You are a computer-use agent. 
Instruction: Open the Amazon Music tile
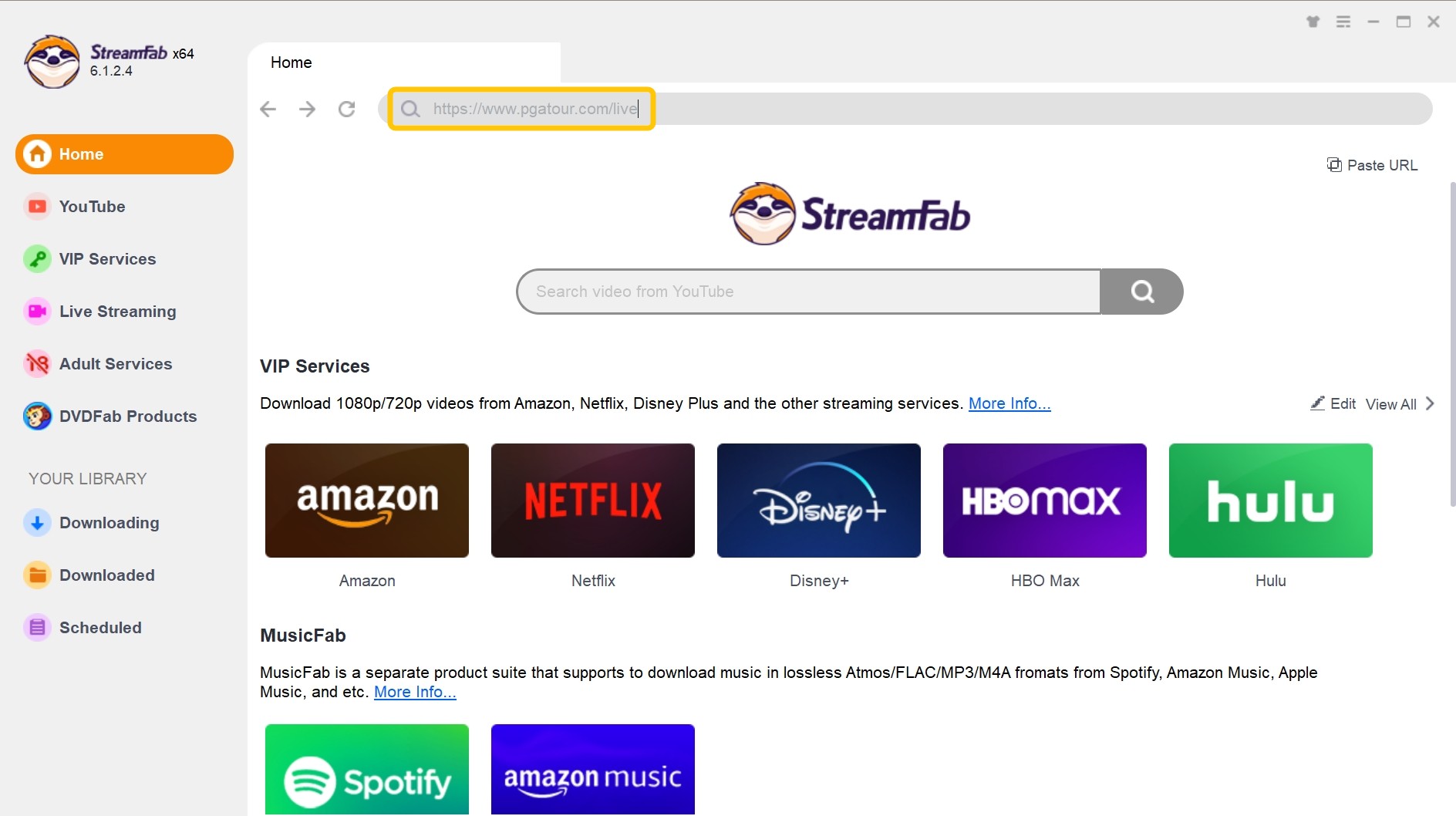pos(593,769)
